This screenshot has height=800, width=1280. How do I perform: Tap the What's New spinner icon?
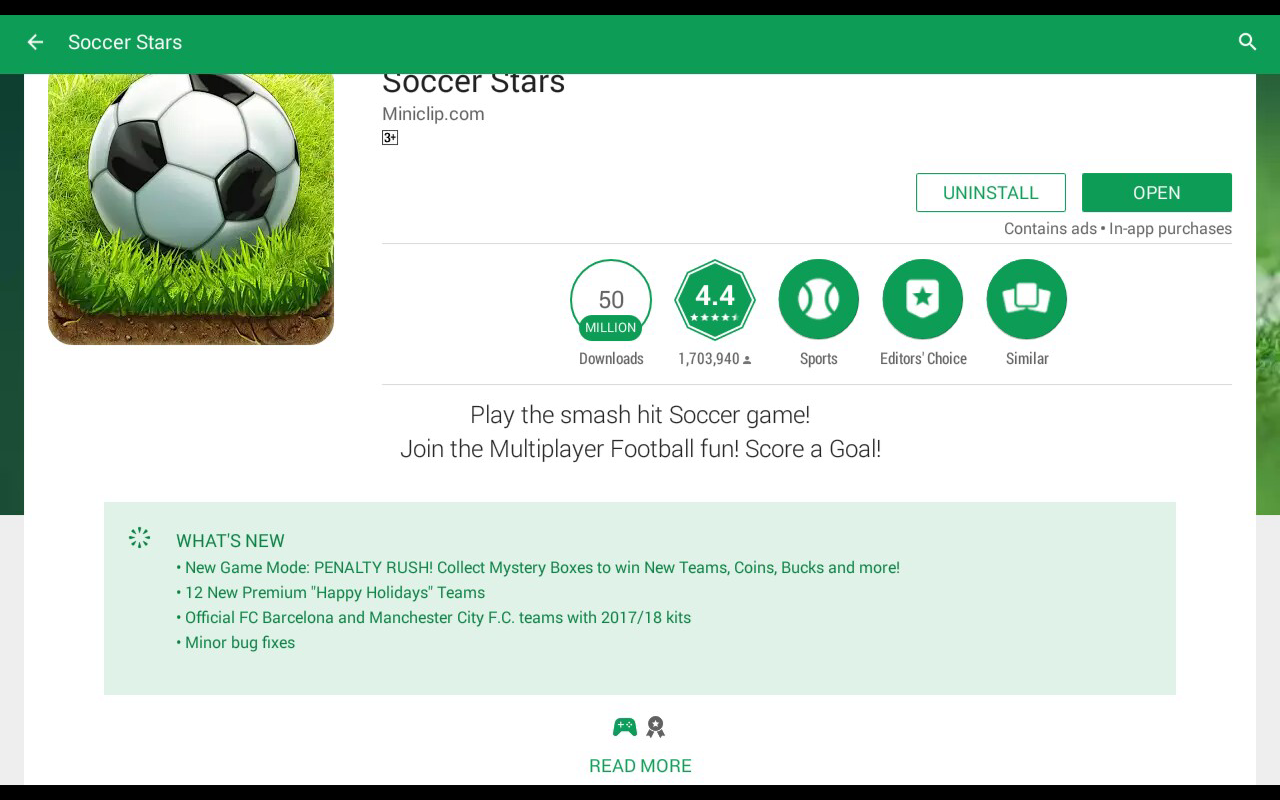tap(140, 538)
